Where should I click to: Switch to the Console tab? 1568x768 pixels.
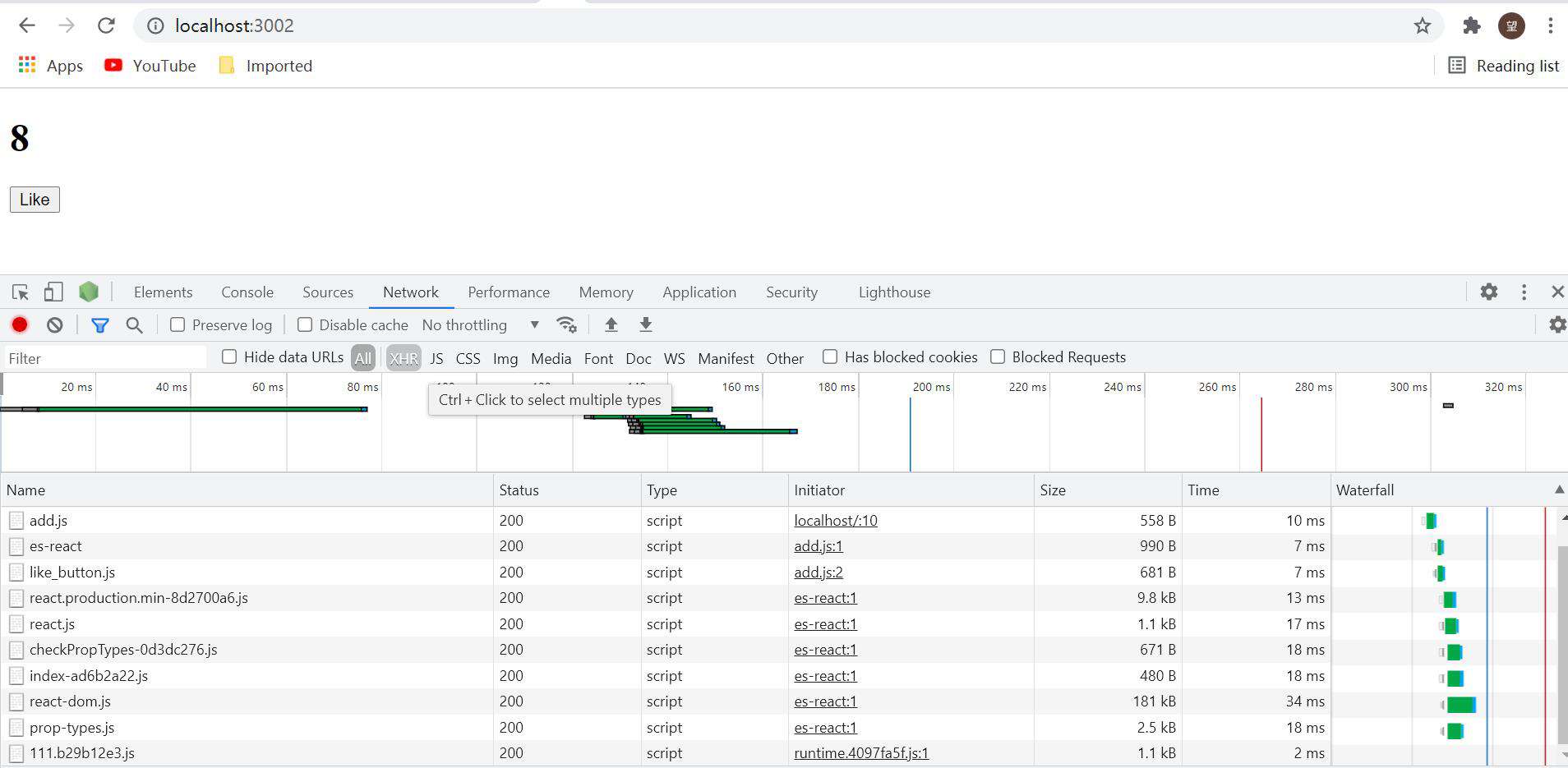247,292
